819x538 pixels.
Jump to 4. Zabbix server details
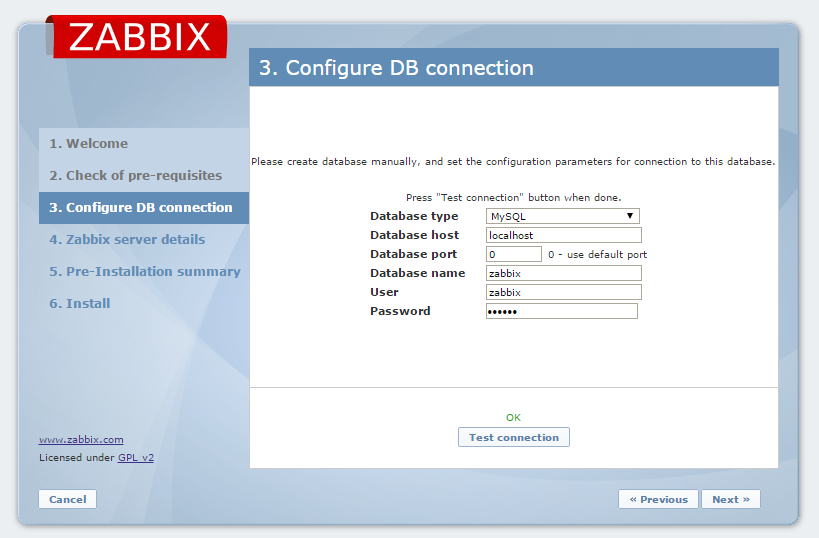pyautogui.click(x=127, y=240)
